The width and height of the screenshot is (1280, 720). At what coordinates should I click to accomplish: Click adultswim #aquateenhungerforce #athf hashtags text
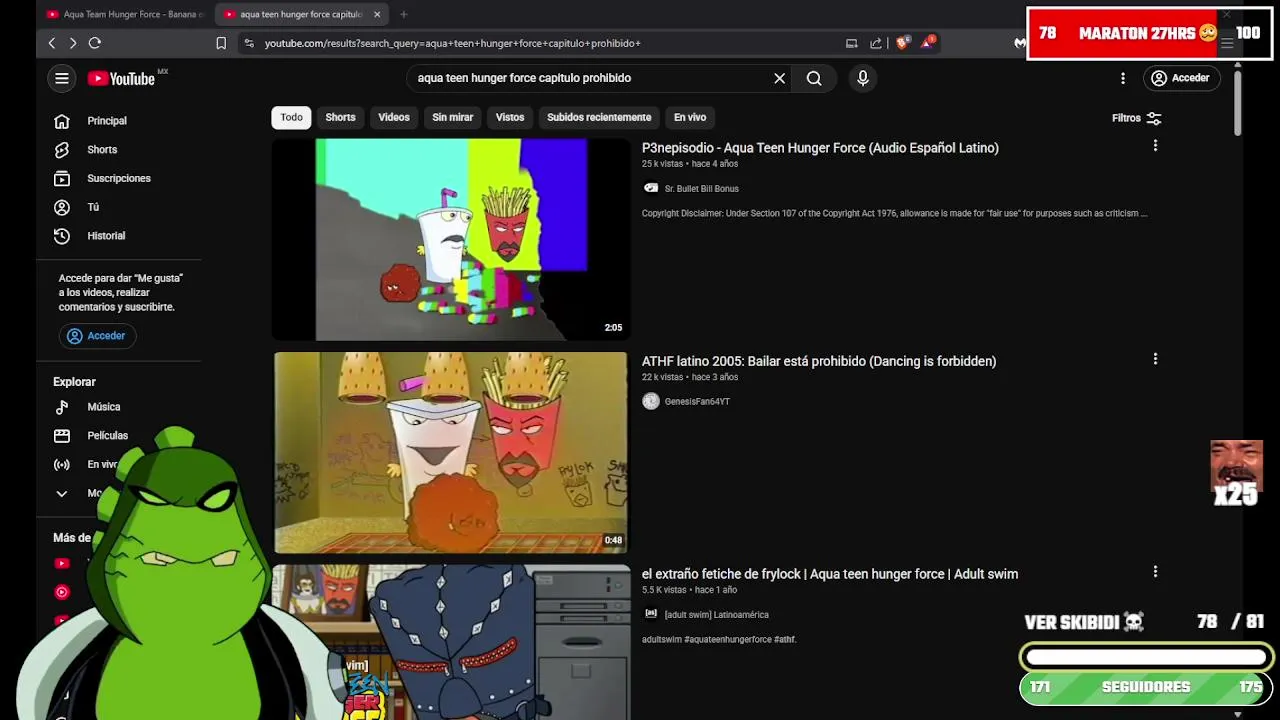pos(719,639)
